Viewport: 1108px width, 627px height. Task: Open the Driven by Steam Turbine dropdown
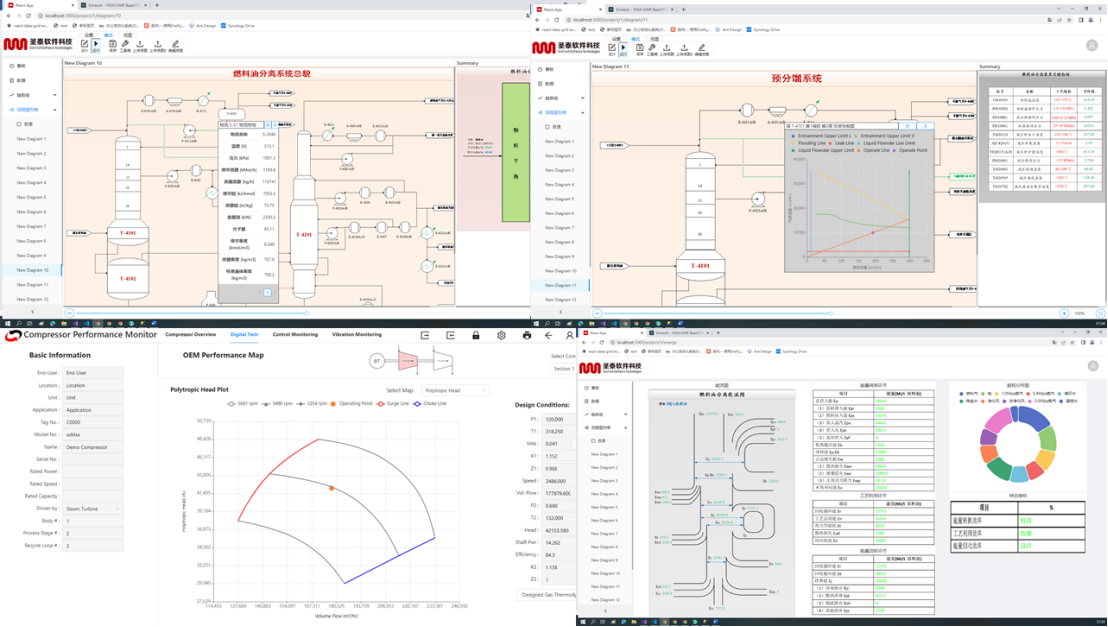[x=93, y=509]
